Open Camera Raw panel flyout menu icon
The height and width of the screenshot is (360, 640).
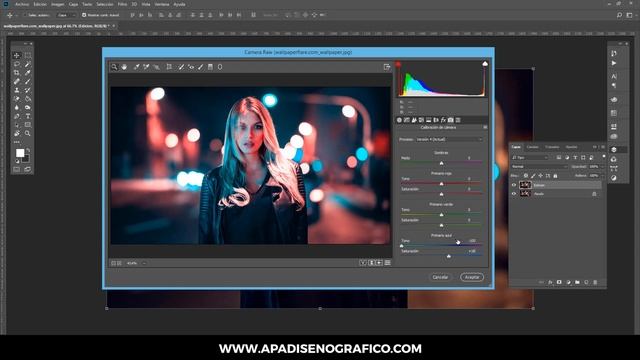tap(485, 127)
